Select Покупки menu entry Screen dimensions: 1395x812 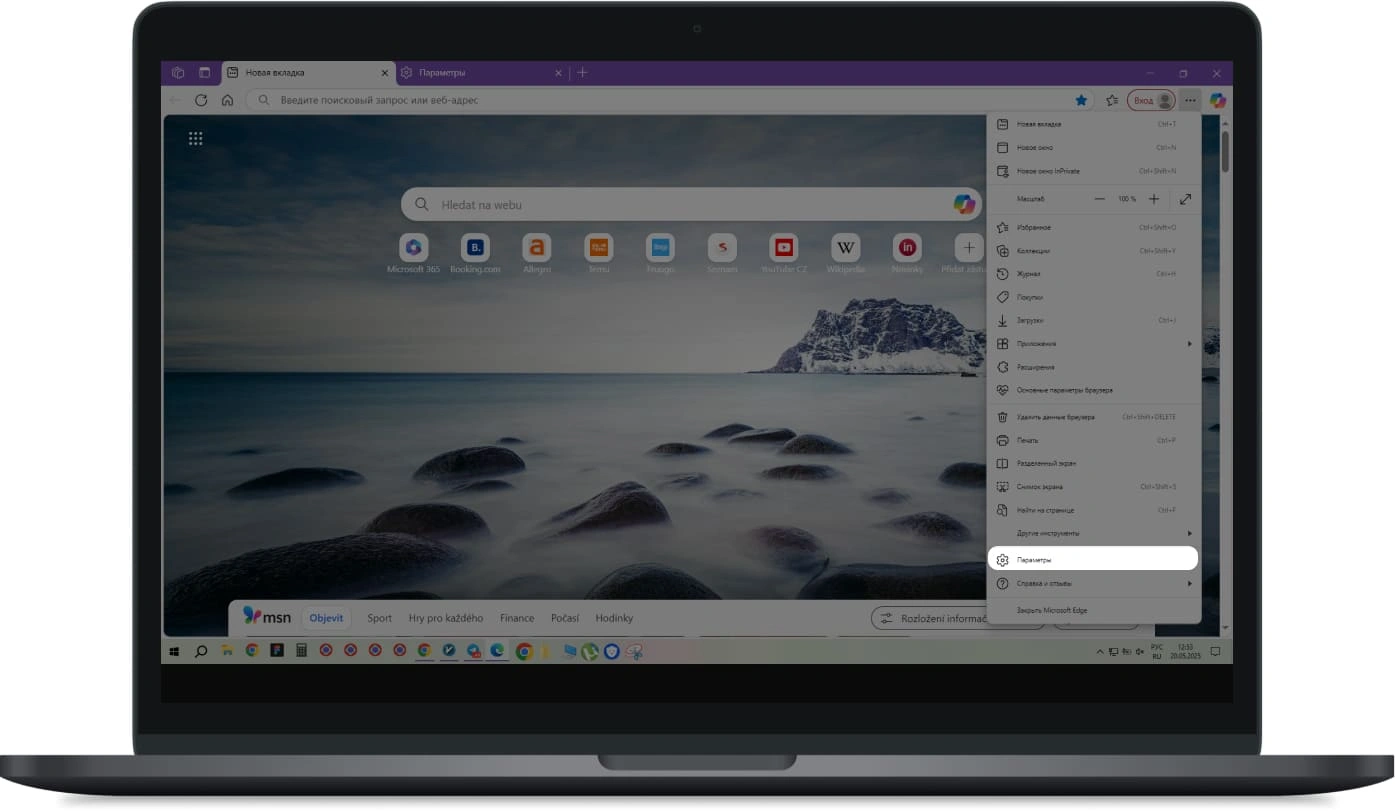[1092, 297]
